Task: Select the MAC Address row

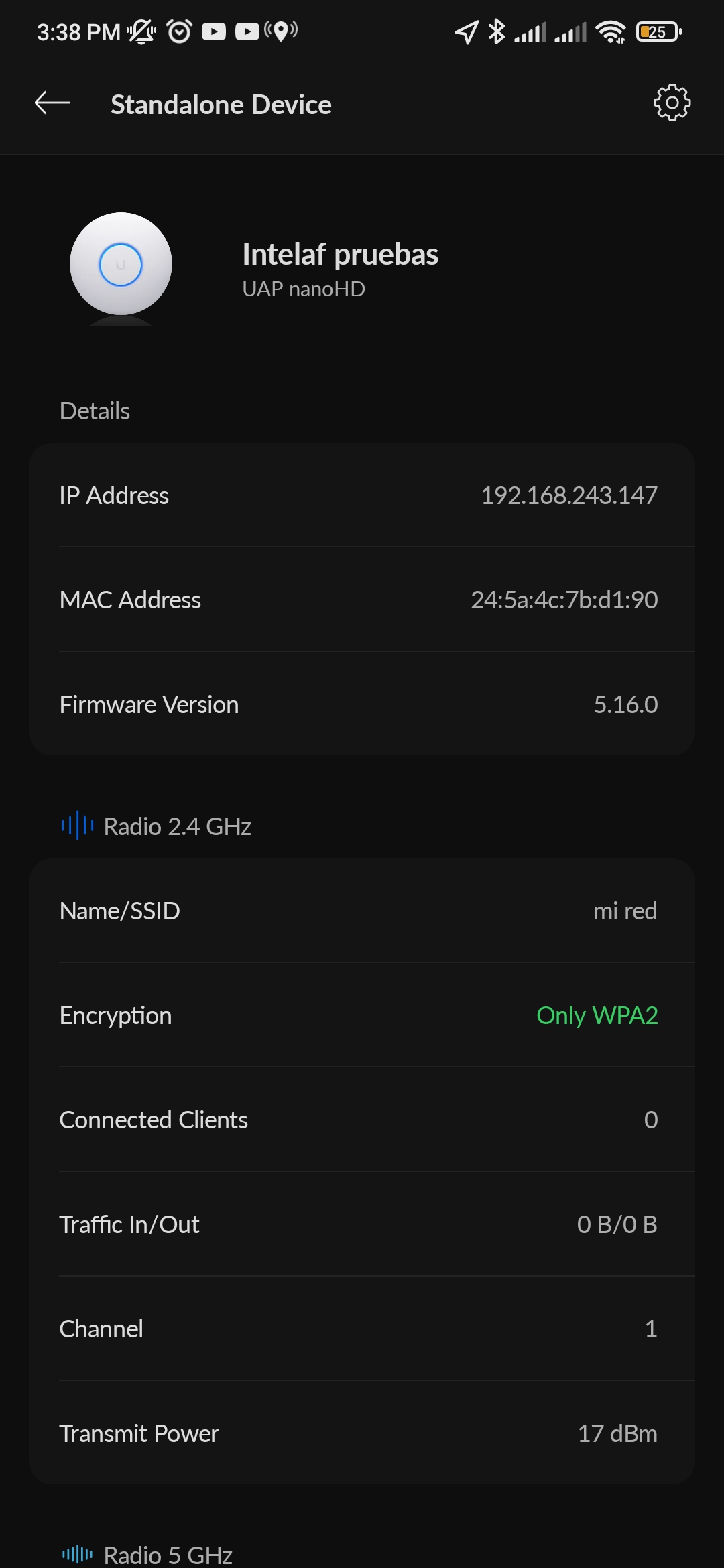Action: [x=362, y=600]
